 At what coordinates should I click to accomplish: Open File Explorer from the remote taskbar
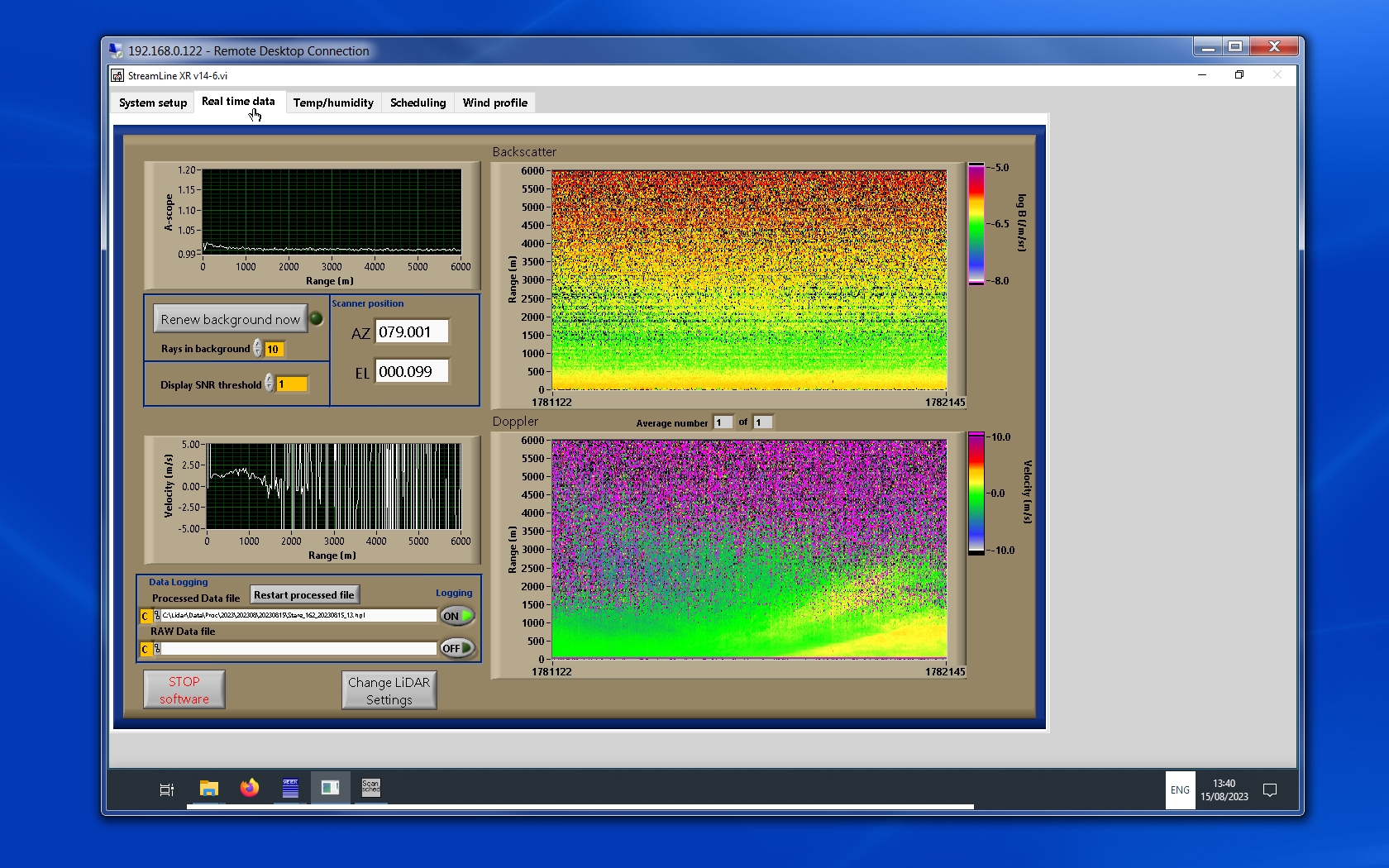pyautogui.click(x=209, y=789)
